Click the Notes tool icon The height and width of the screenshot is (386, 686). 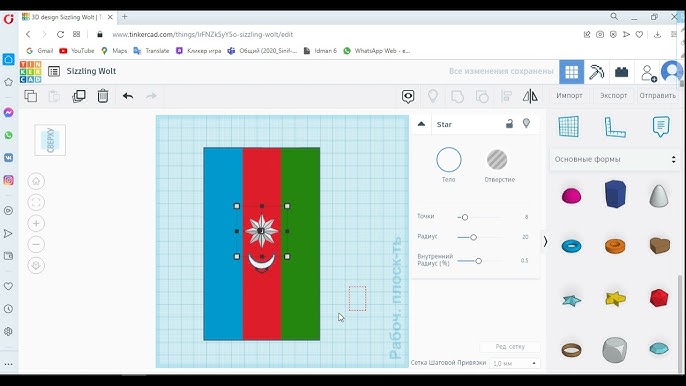pyautogui.click(x=661, y=127)
